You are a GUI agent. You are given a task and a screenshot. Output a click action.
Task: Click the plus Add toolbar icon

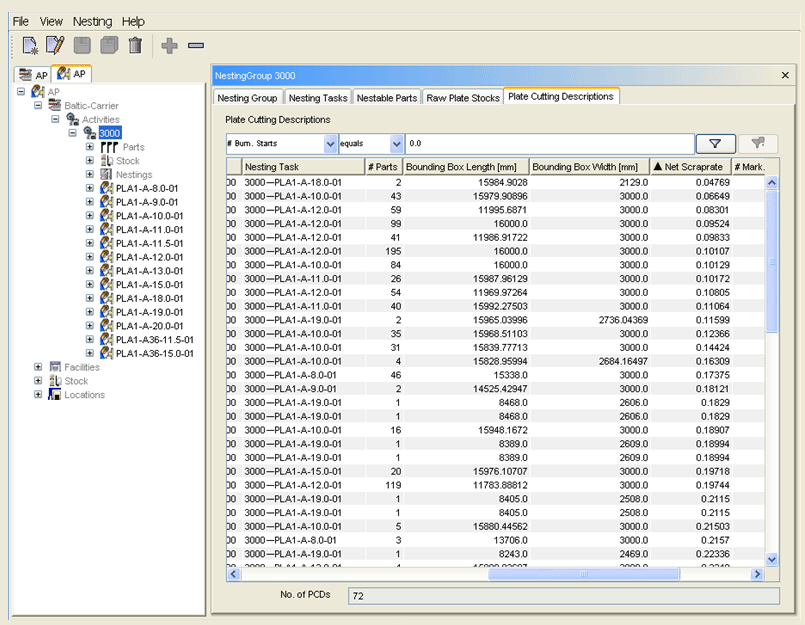(169, 46)
